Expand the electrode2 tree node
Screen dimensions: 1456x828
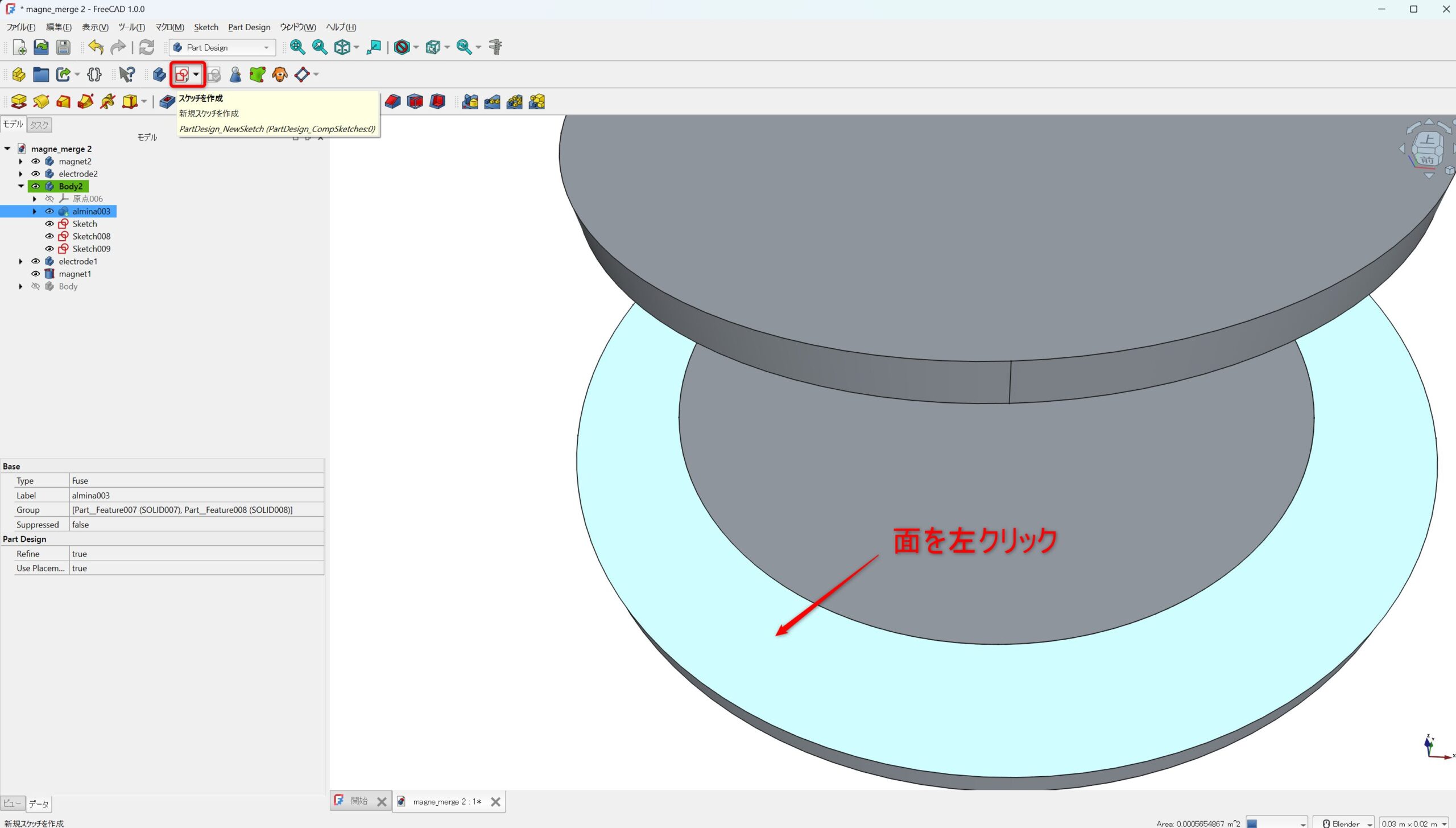click(21, 174)
